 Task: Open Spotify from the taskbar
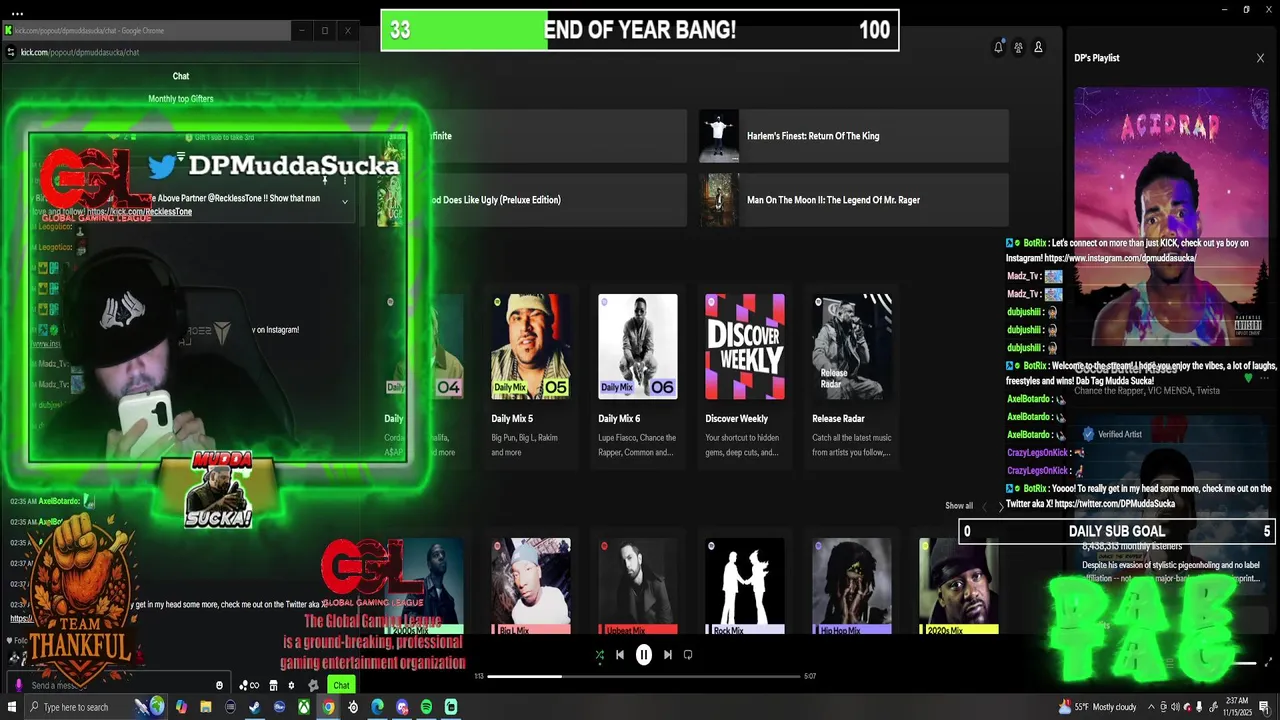(426, 707)
